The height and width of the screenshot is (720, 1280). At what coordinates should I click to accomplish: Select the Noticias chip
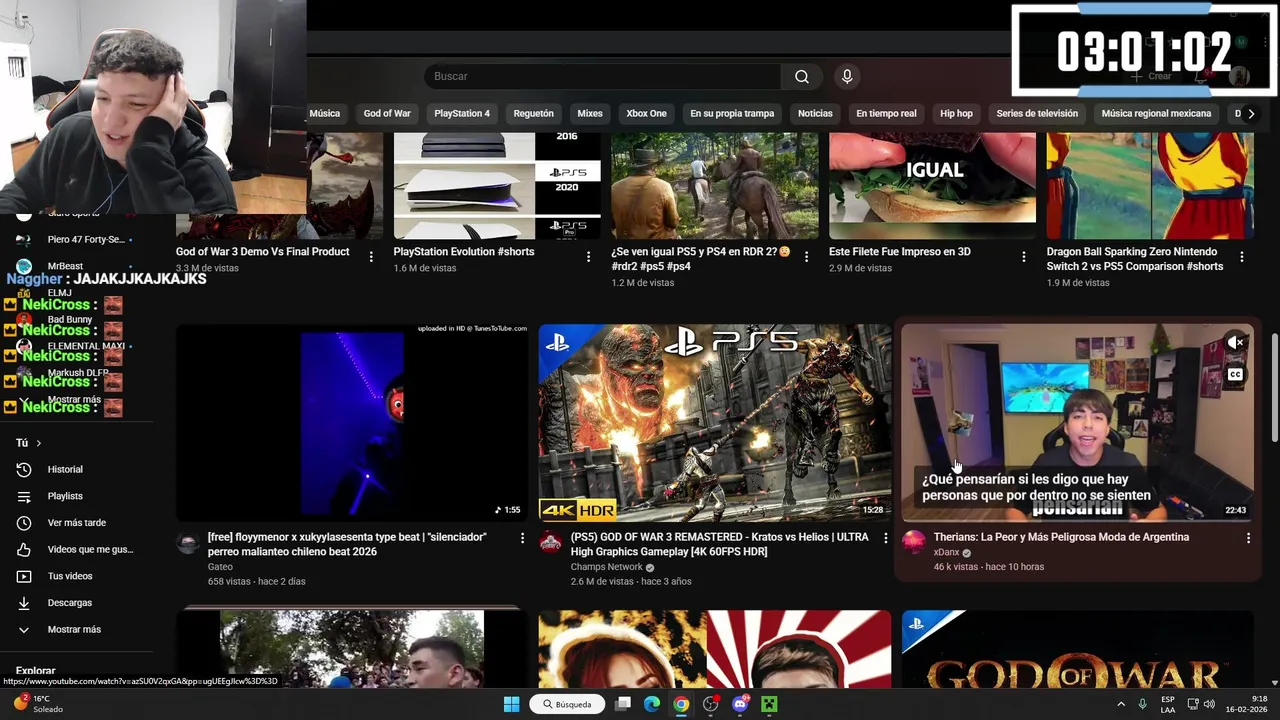(815, 114)
